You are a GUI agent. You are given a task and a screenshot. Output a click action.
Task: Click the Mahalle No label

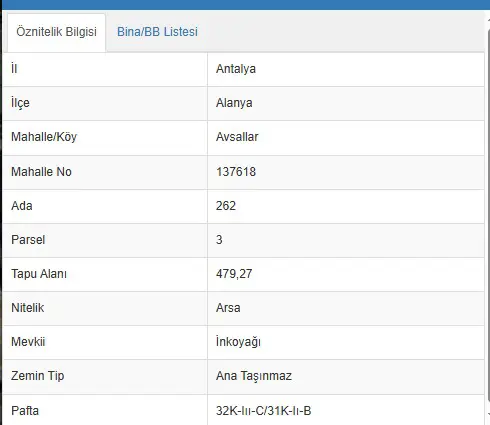[x=41, y=172]
